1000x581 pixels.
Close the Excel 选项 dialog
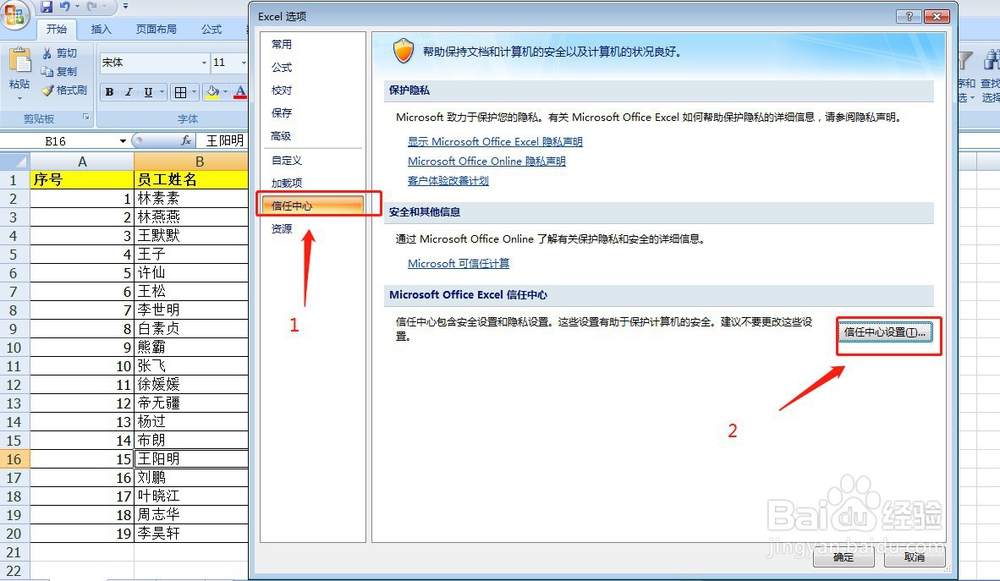click(x=937, y=17)
